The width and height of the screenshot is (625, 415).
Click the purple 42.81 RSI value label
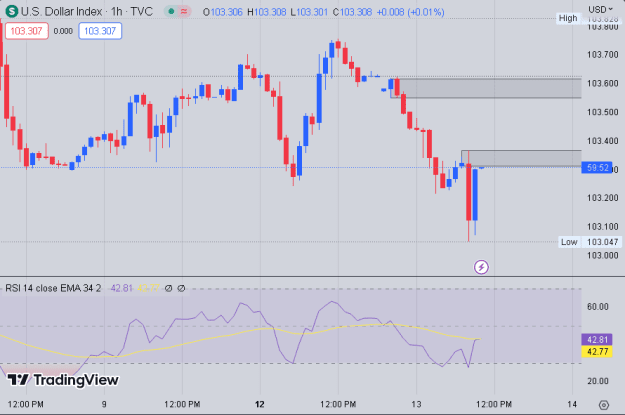pyautogui.click(x=597, y=340)
